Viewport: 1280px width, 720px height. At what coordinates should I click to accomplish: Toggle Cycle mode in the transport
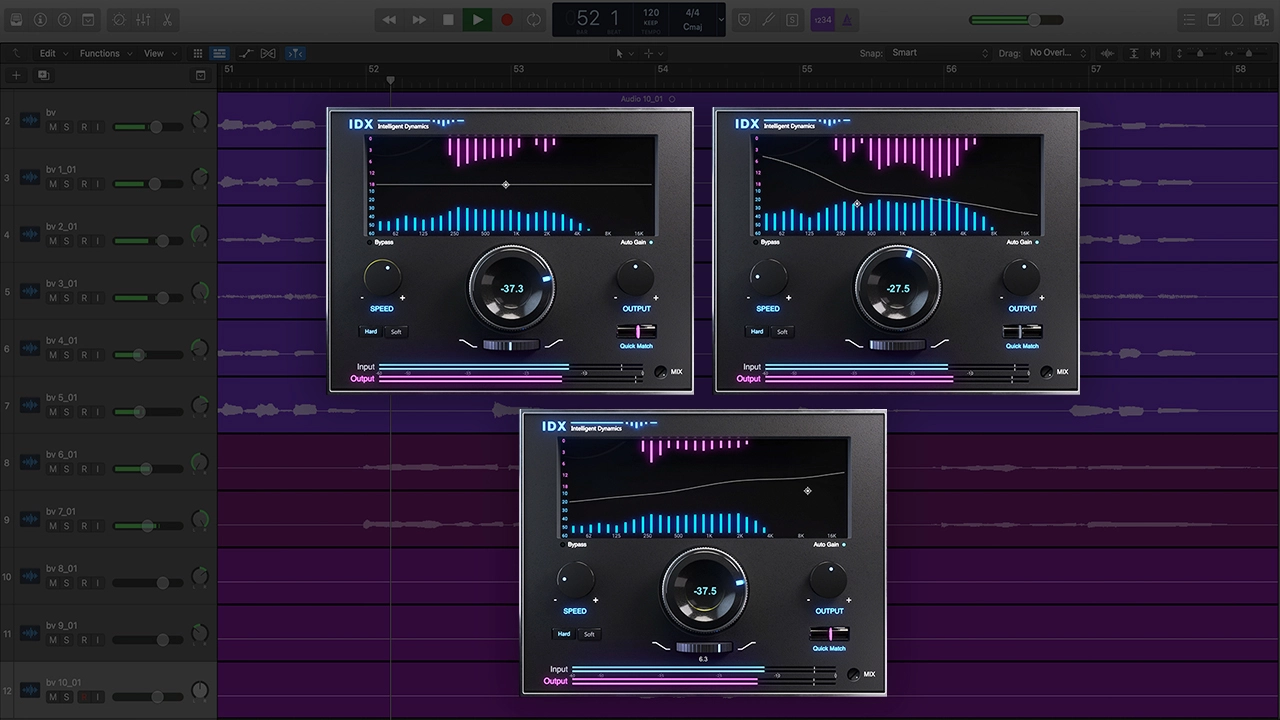535,19
